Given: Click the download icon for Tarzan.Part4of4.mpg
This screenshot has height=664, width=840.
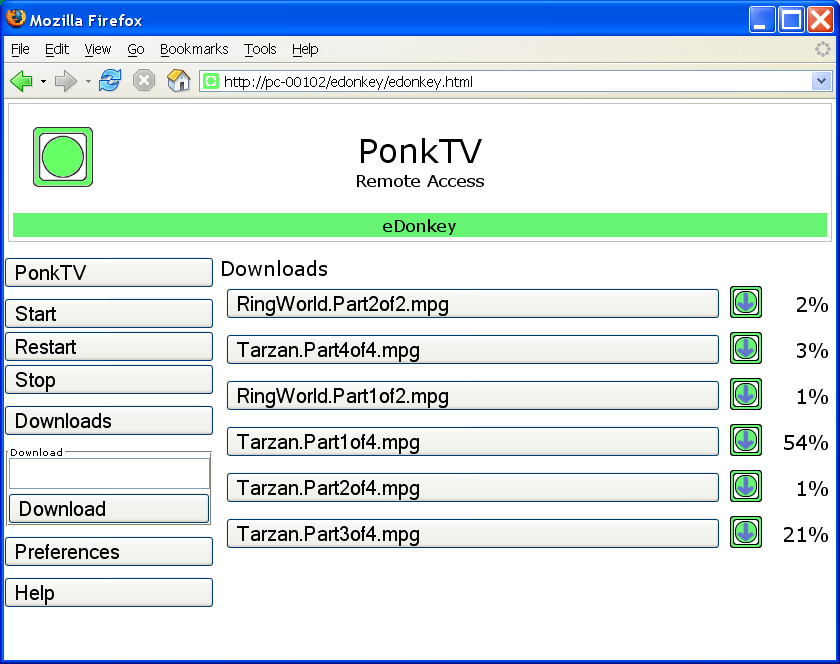Looking at the screenshot, I should point(746,348).
